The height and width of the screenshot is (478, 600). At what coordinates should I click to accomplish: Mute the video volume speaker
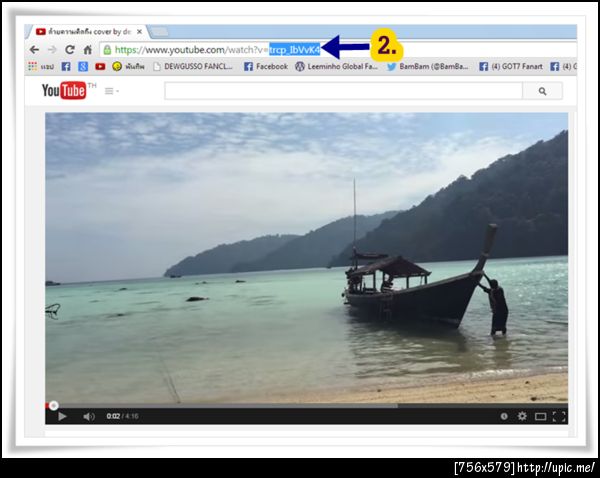coord(89,416)
